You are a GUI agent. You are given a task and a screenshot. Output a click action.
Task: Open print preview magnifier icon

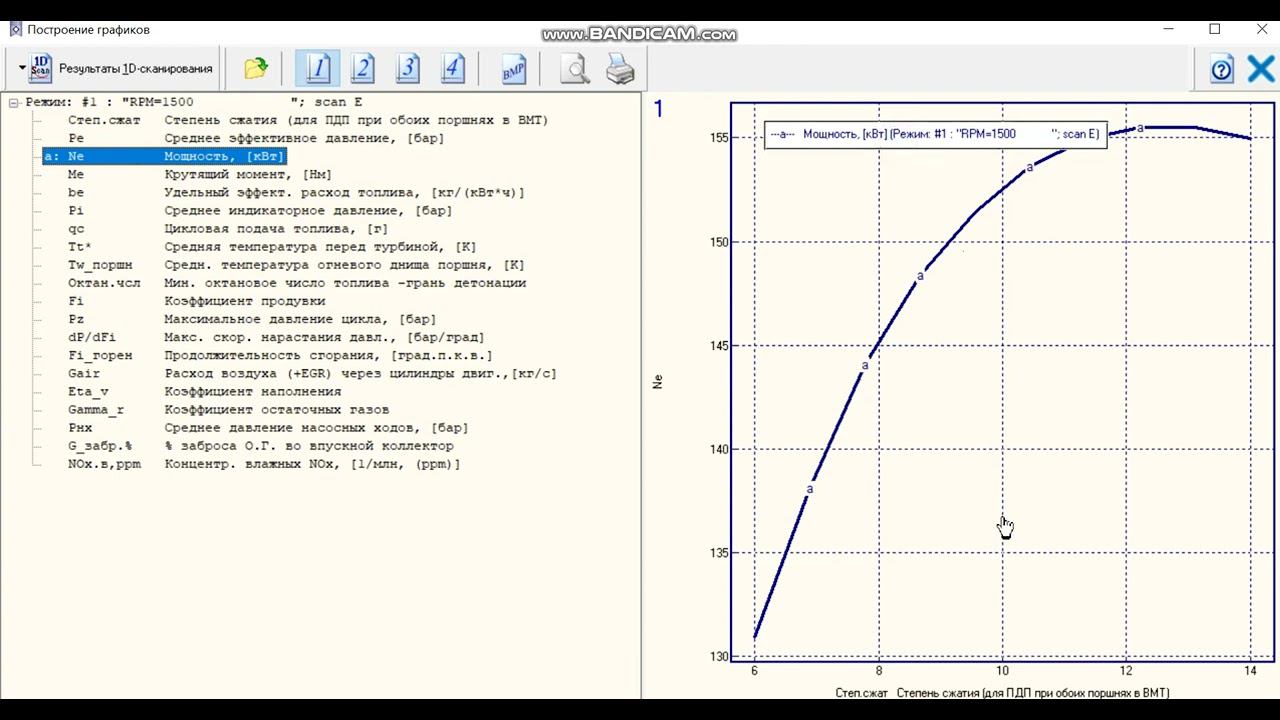pos(574,69)
